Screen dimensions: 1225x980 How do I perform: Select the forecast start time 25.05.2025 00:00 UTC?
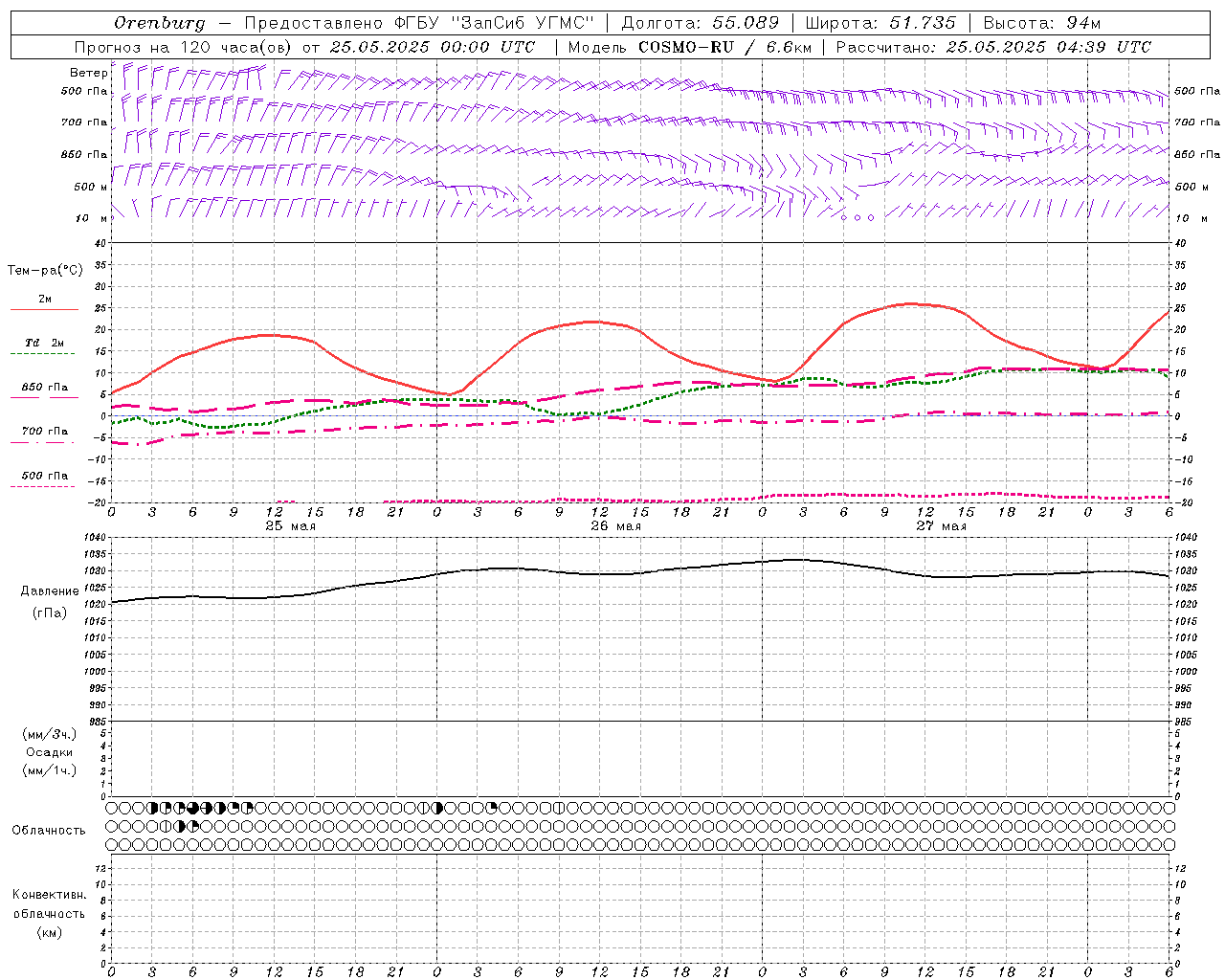click(x=433, y=47)
